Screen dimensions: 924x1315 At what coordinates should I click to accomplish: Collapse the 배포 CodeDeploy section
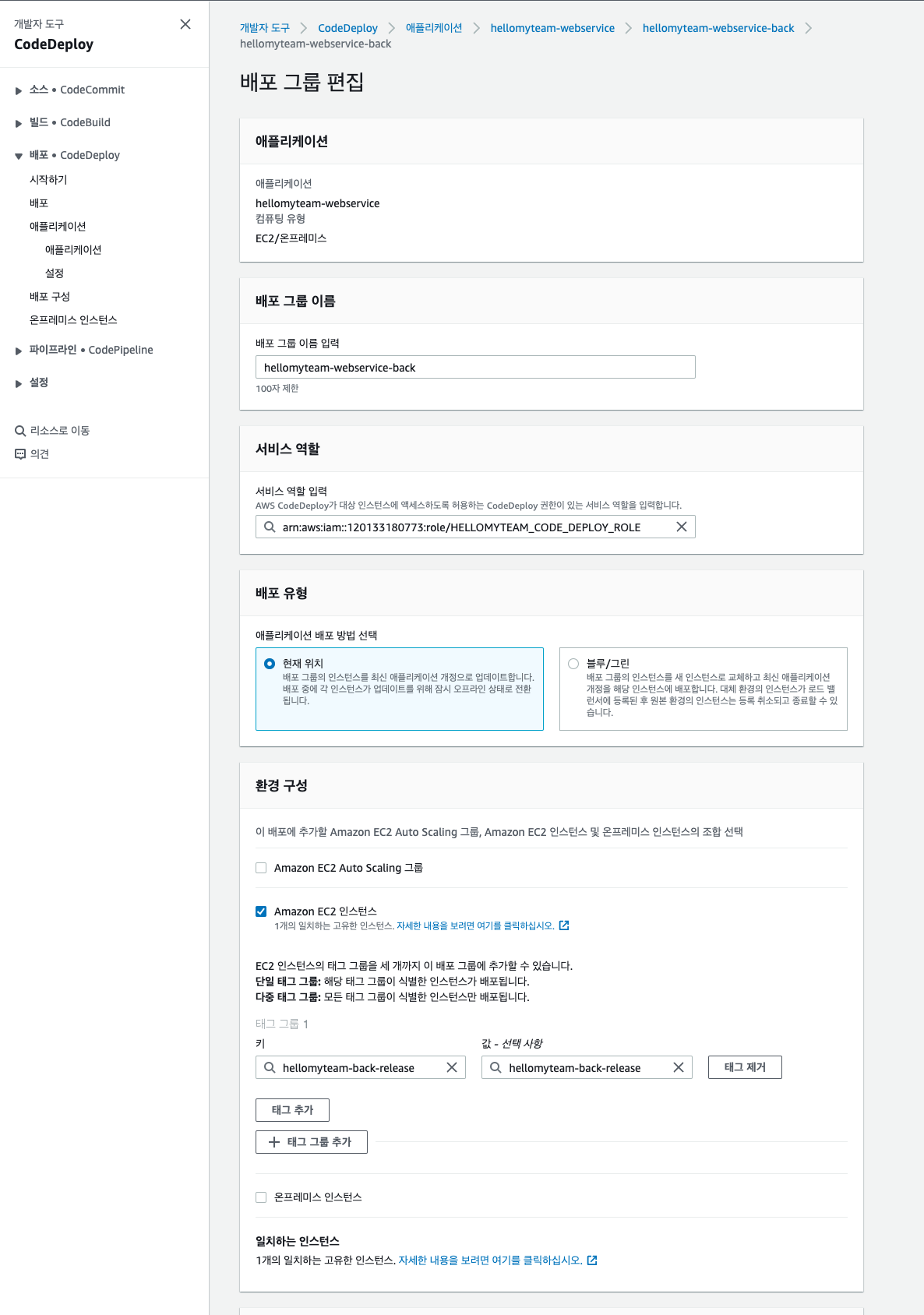point(19,156)
